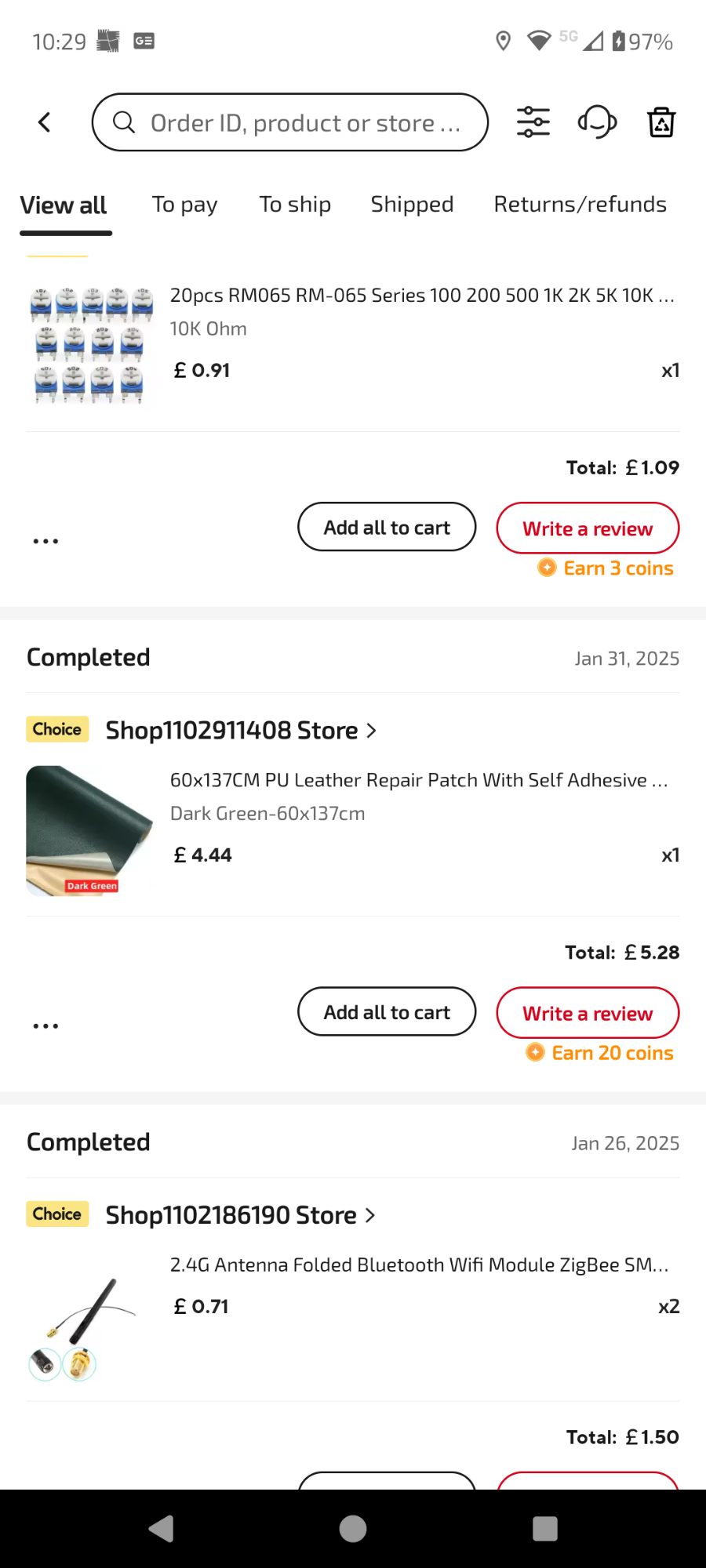
Task: Expand Shop1102186190 Store page
Action: point(240,1215)
